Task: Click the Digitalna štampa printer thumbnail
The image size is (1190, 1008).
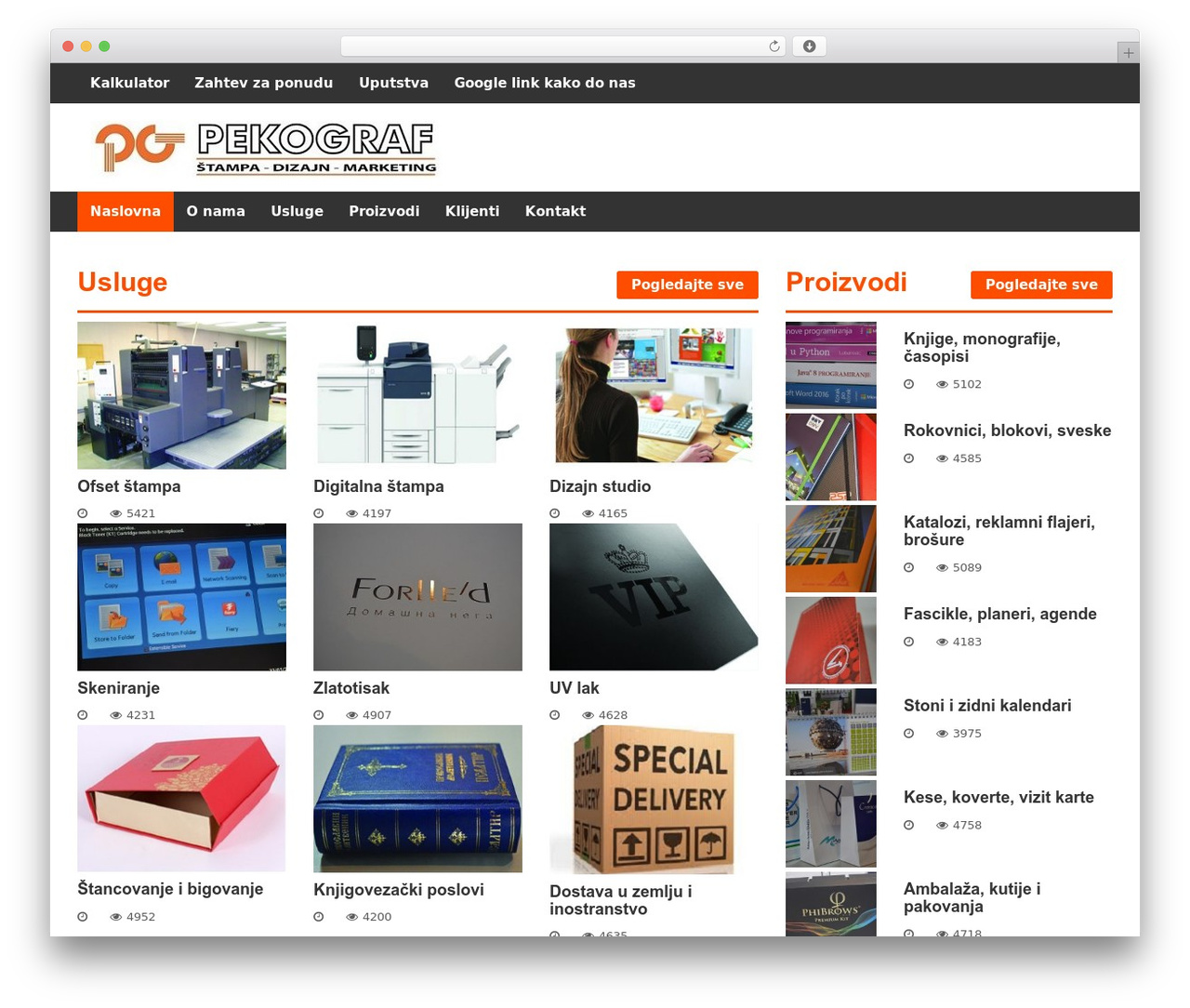Action: tap(417, 395)
